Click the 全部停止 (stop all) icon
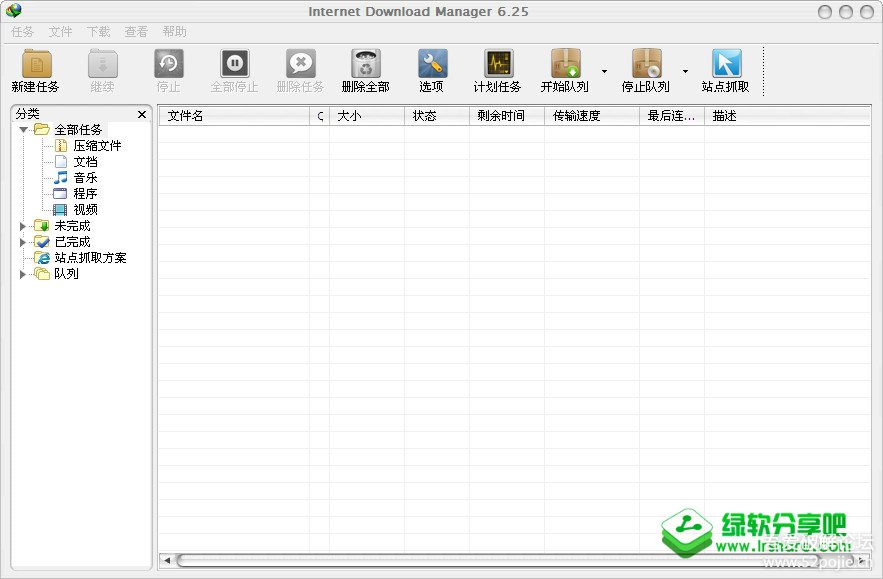 (234, 68)
